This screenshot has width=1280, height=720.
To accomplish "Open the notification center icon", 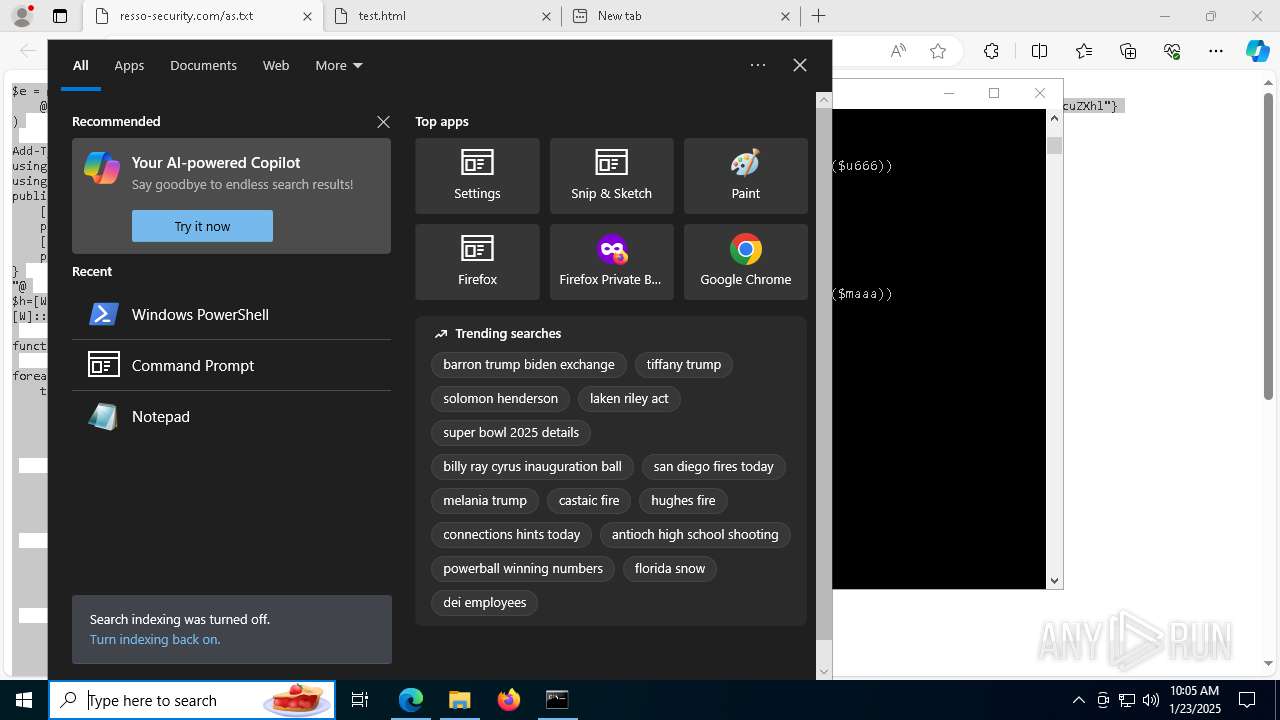I will (x=1247, y=700).
